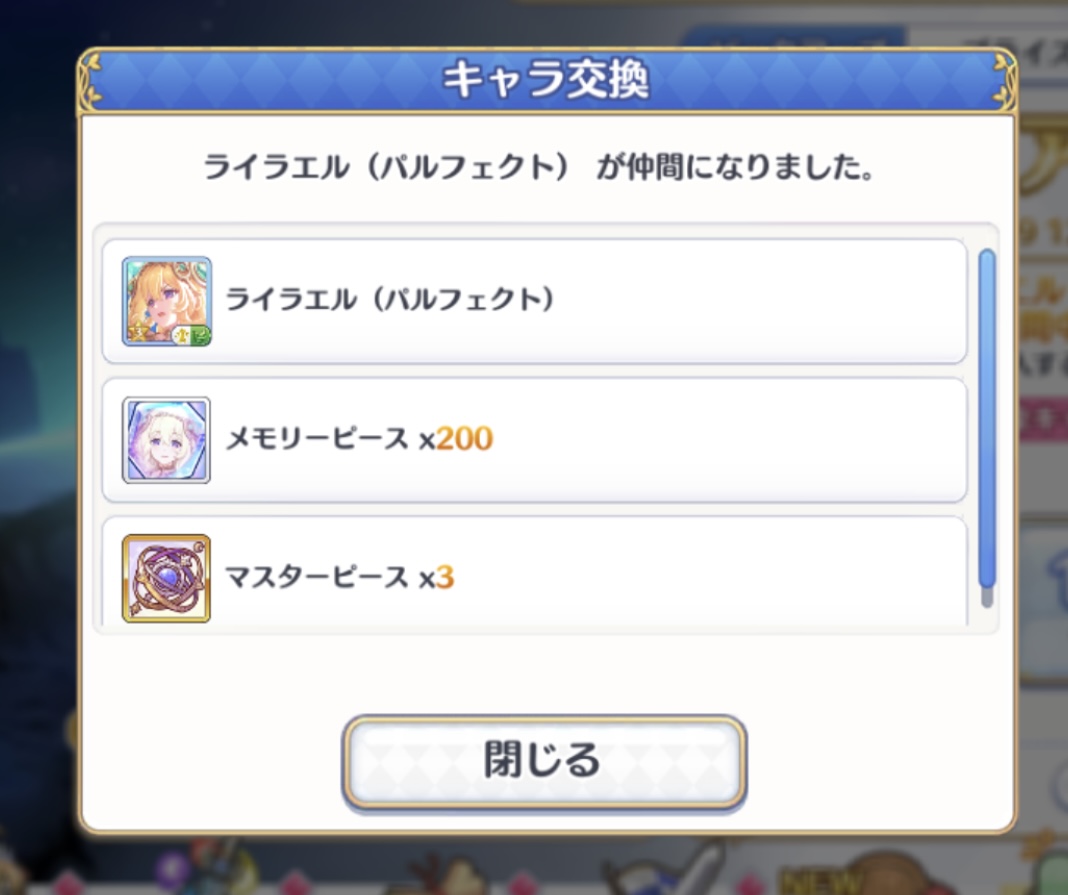Click the キャラ交換 dialog title
Screen dimensions: 1068x895
[545, 79]
